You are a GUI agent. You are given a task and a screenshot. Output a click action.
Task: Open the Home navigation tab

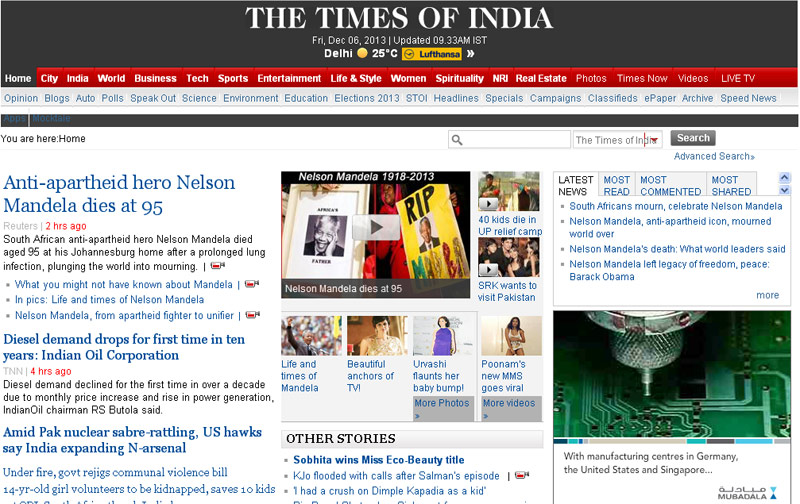point(18,78)
